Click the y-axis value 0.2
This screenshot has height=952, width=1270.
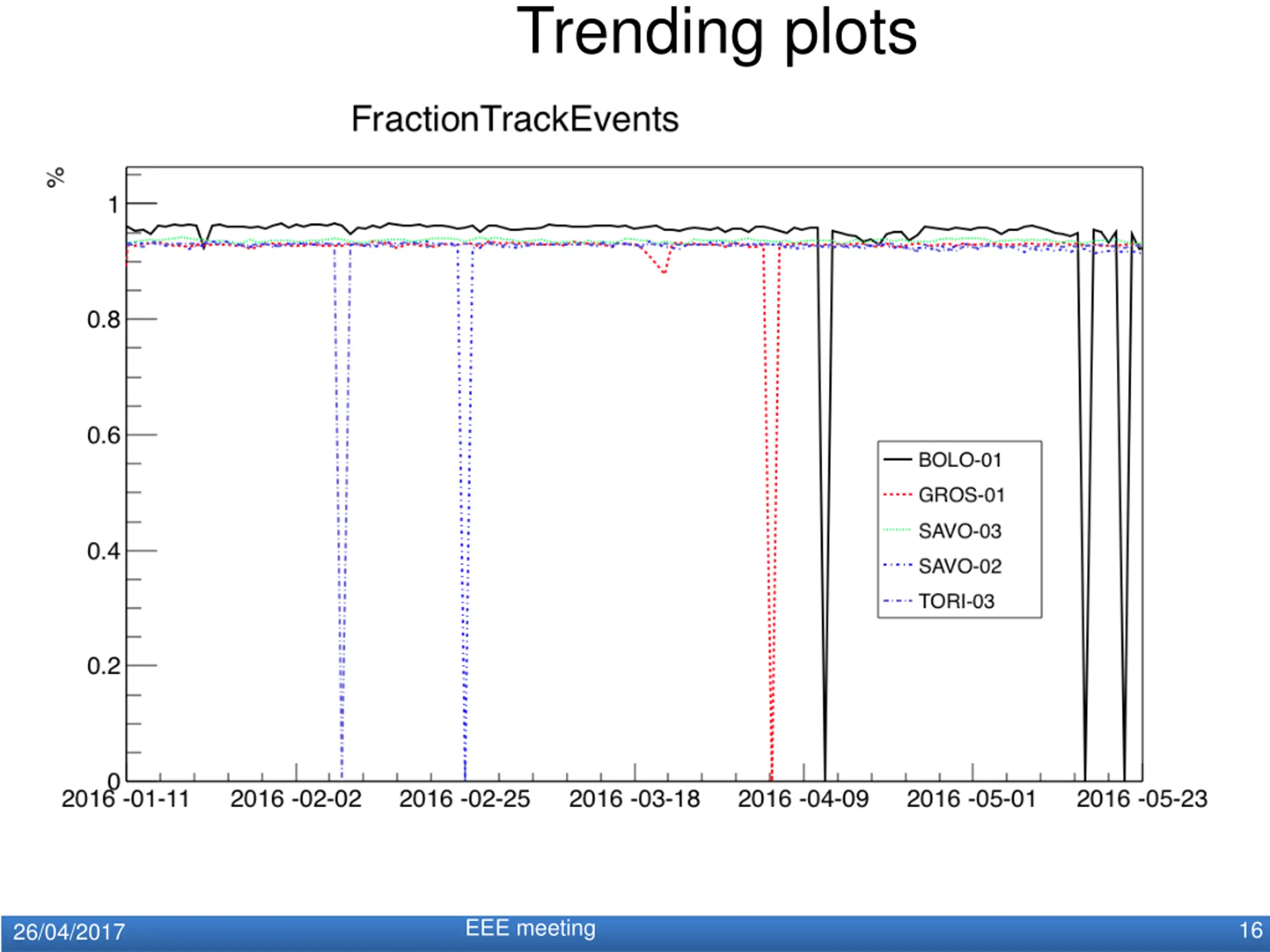point(104,666)
